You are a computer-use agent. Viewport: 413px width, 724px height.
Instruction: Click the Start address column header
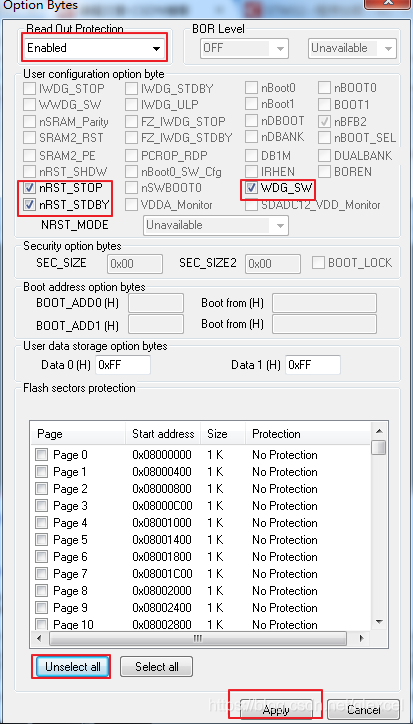pos(163,434)
